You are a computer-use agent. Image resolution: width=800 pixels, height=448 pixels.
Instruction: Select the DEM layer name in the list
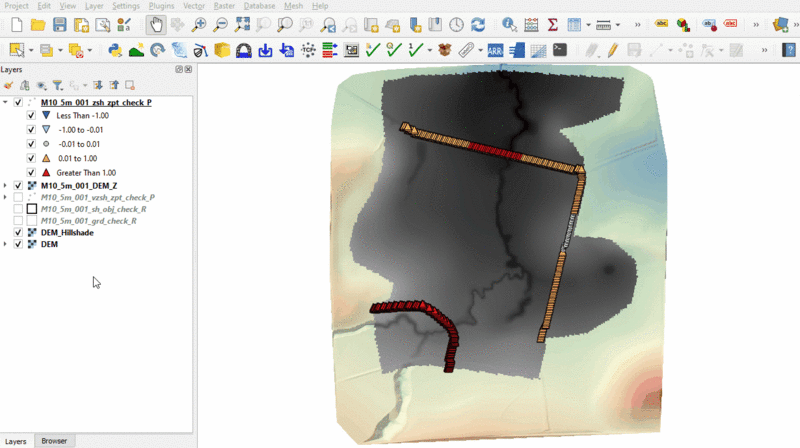[x=49, y=244]
